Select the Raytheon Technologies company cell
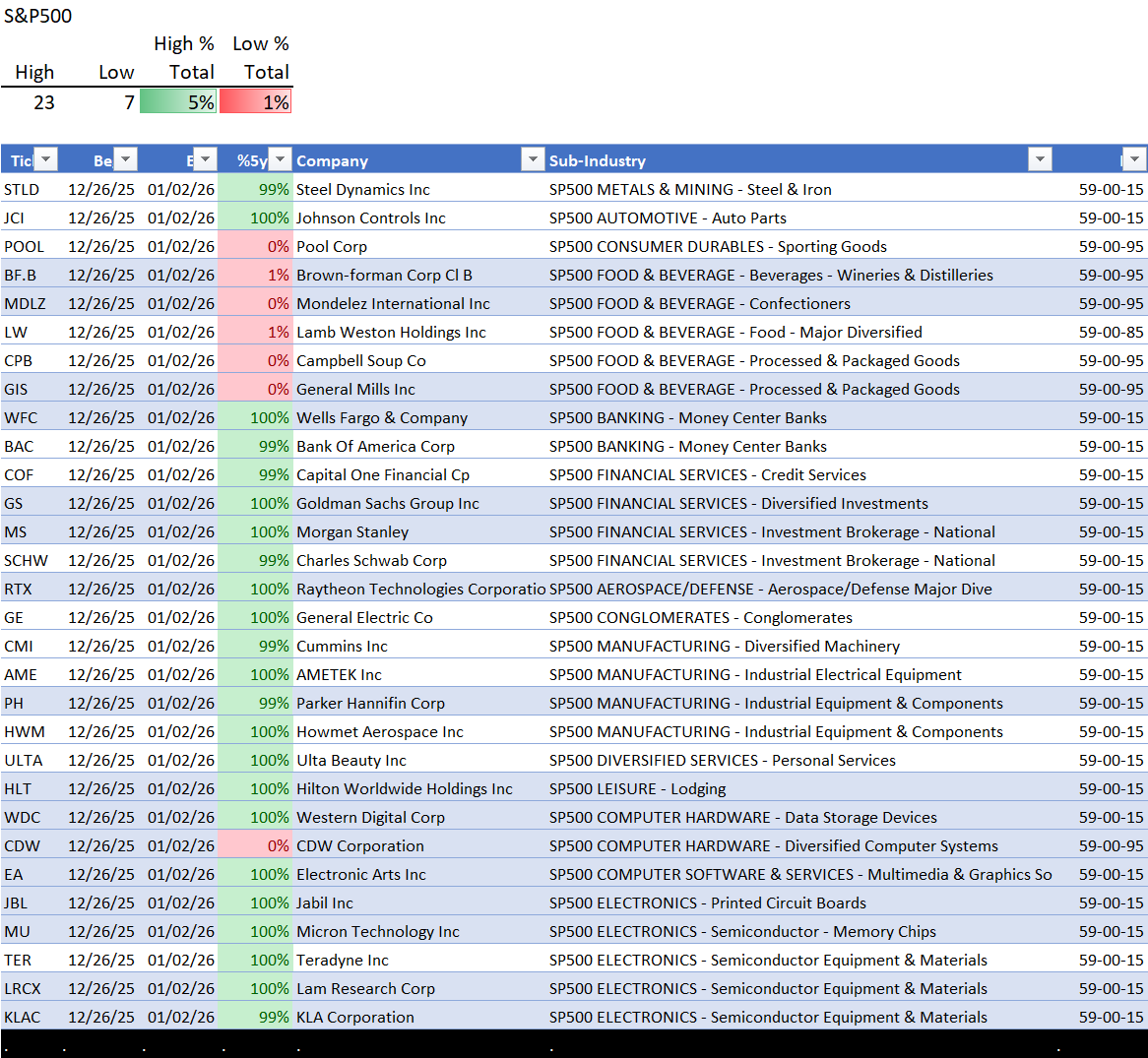This screenshot has height=1058, width=1148. 419,589
